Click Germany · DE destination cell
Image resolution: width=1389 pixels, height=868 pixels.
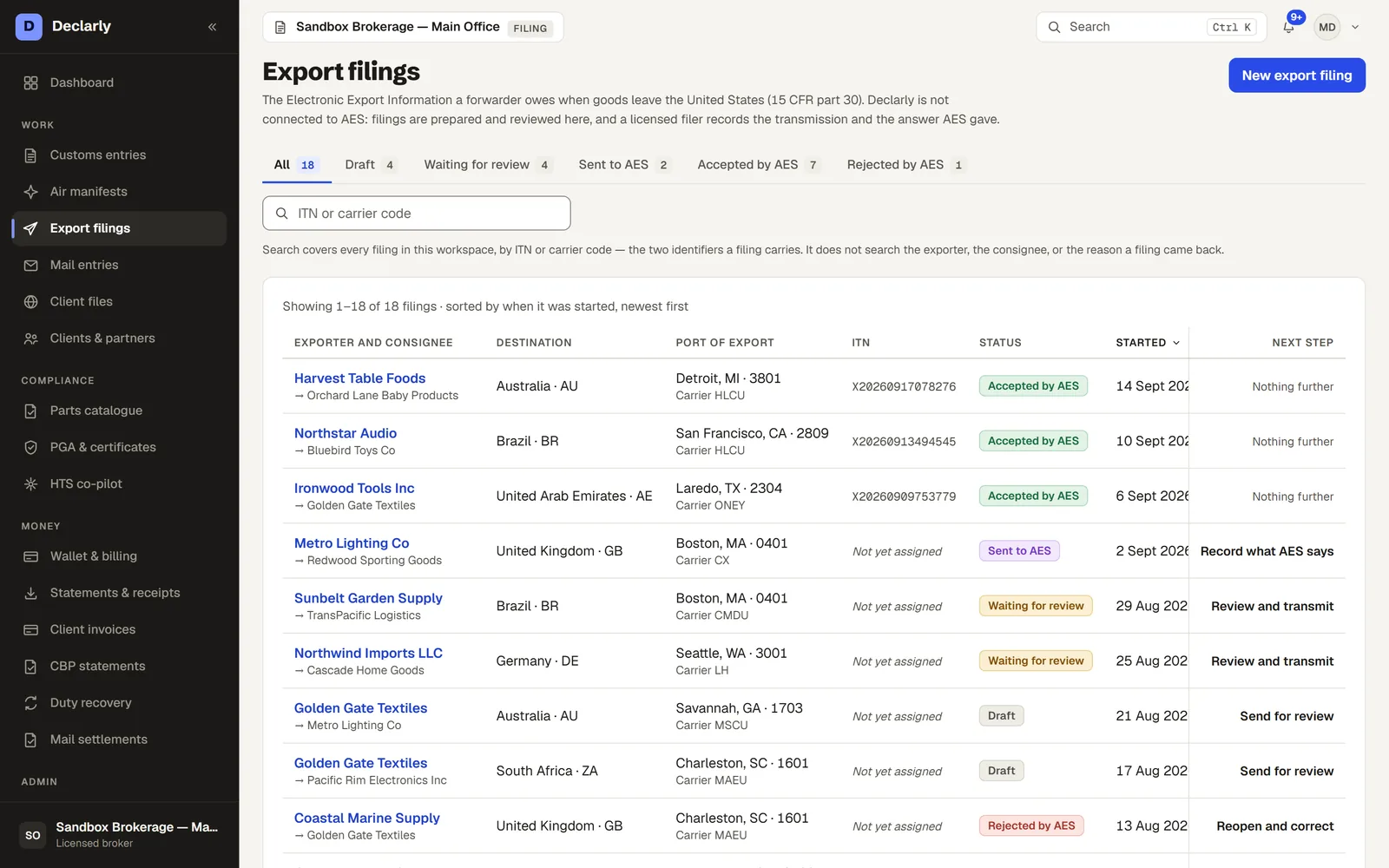point(537,661)
